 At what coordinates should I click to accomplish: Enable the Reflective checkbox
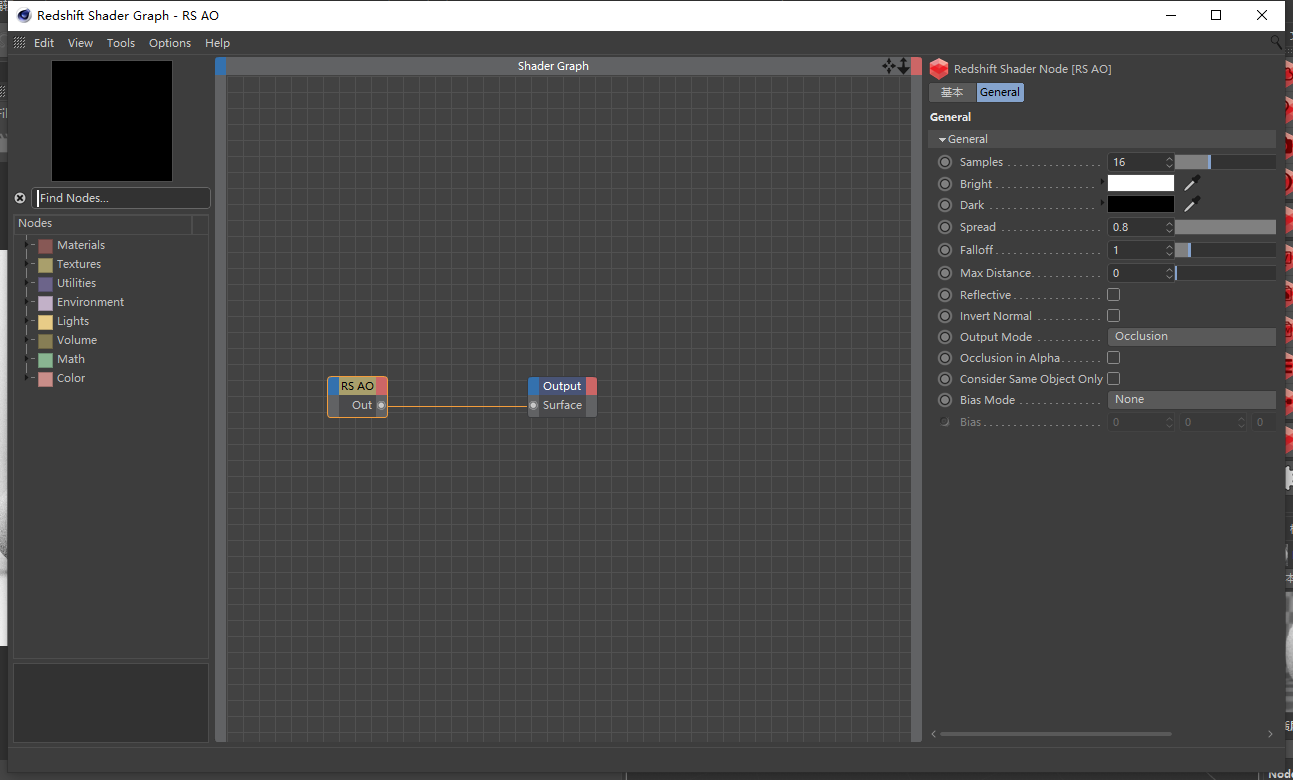(x=1113, y=295)
